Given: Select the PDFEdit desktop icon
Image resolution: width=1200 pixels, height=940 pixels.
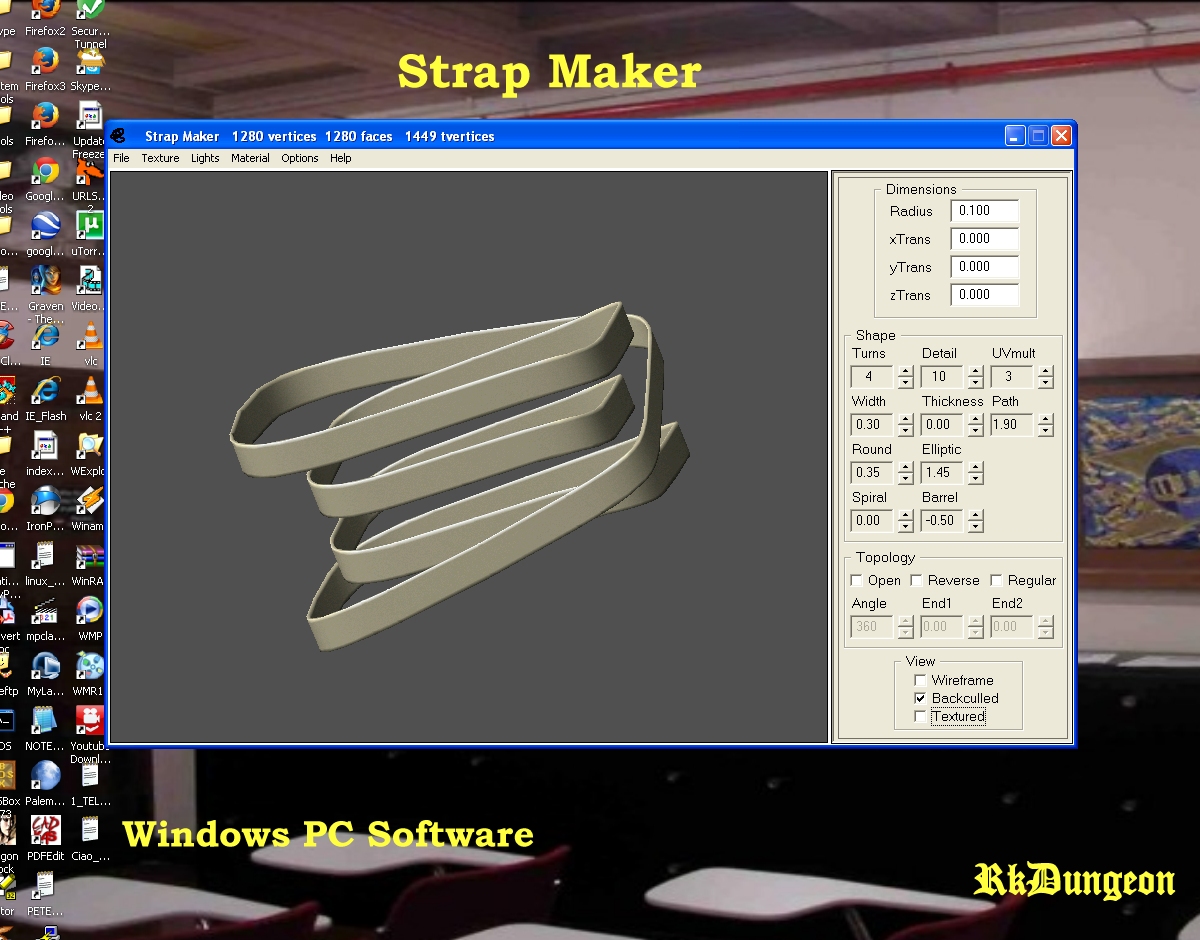Looking at the screenshot, I should (x=45, y=839).
